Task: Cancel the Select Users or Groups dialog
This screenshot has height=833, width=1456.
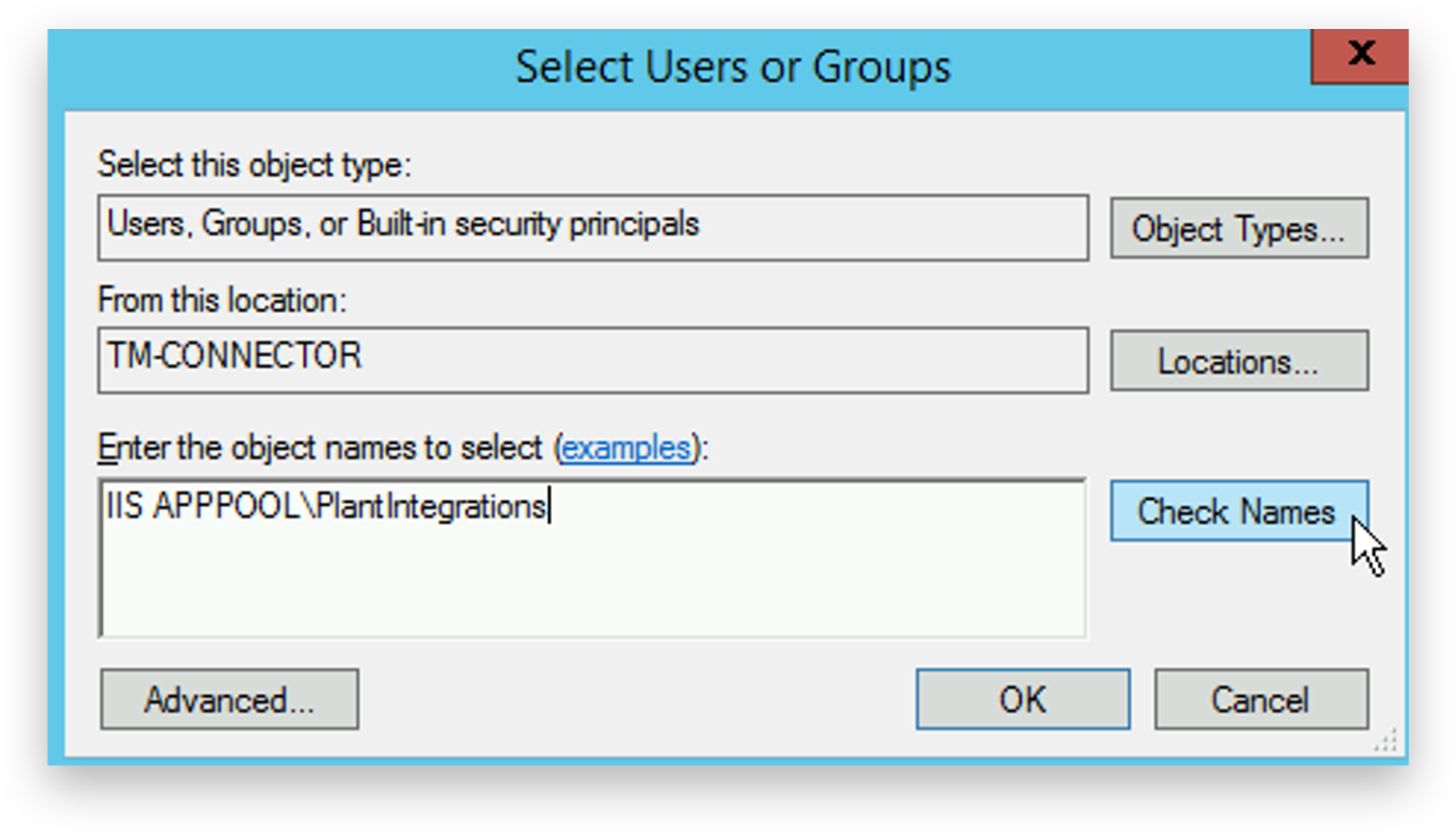Action: click(x=1260, y=699)
